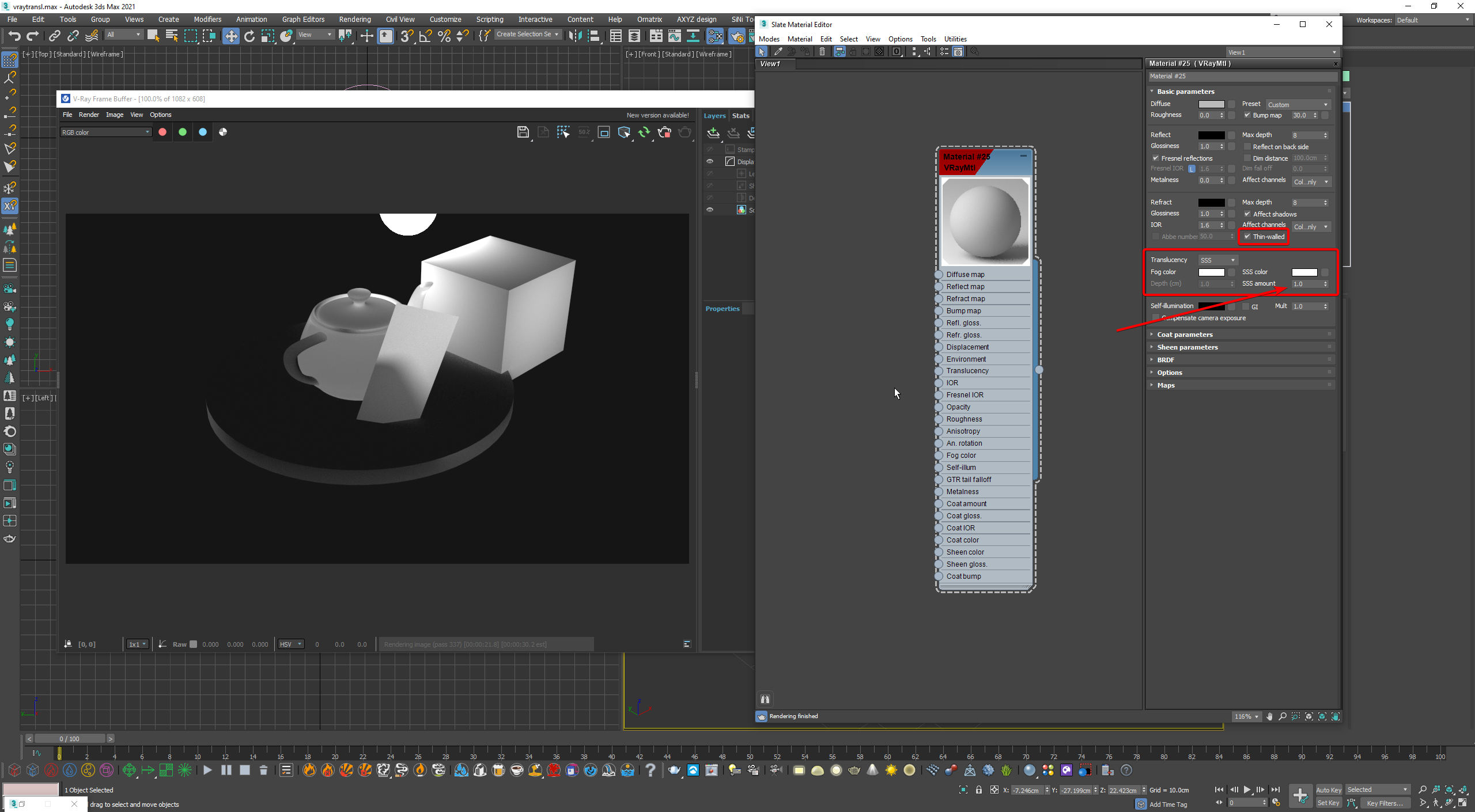
Task: Click Key Filters button
Action: pyautogui.click(x=1385, y=803)
